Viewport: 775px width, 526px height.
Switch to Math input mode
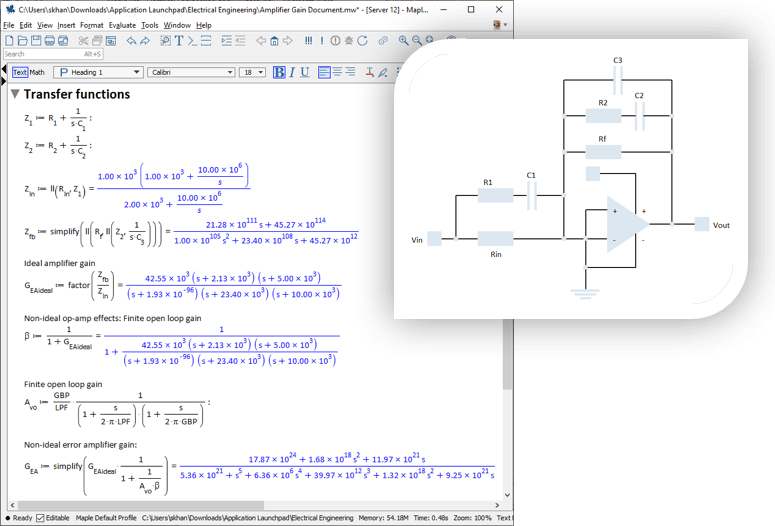click(x=37, y=72)
